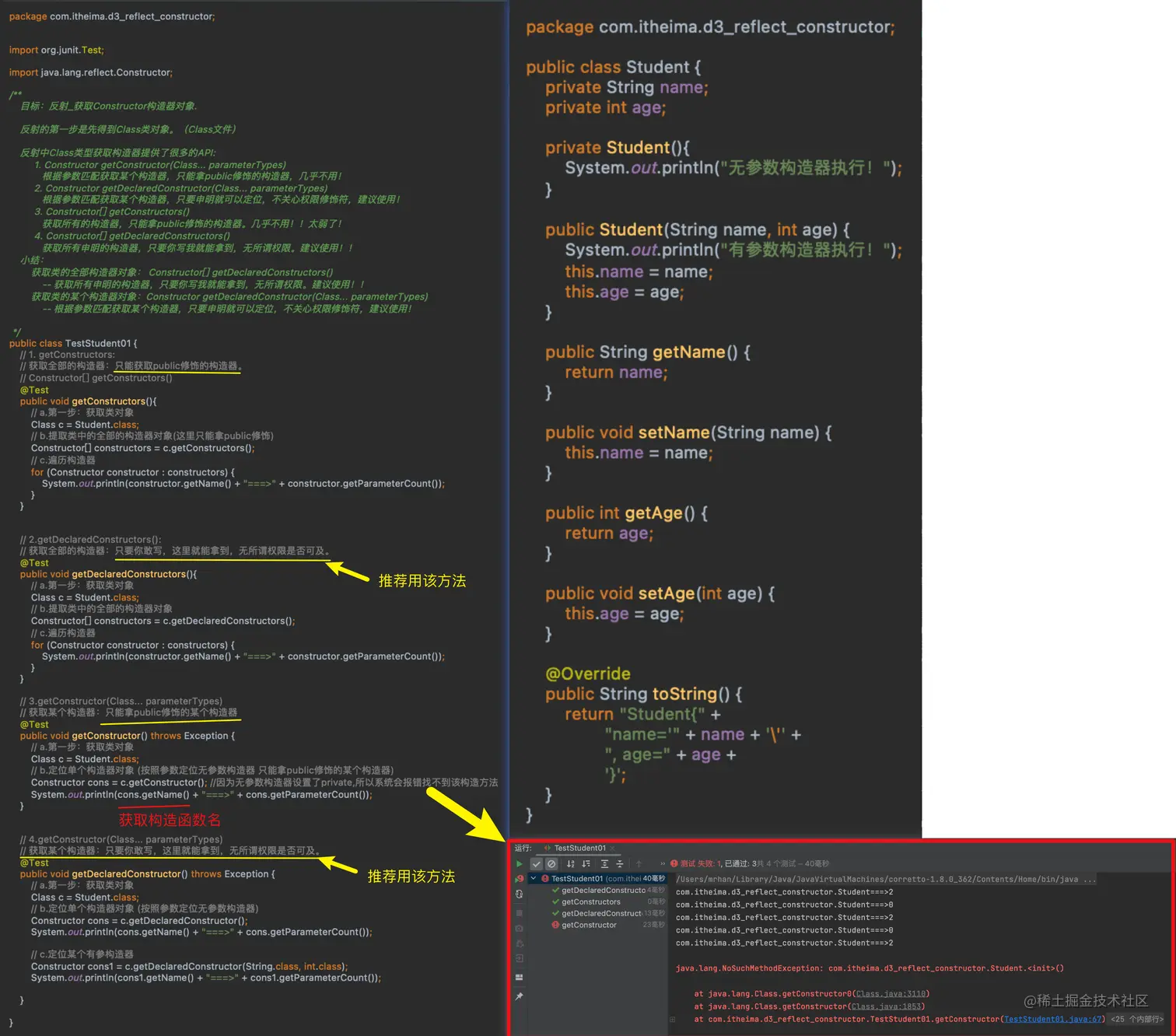
Task: Click the green Rerun tests play icon
Action: pos(520,863)
